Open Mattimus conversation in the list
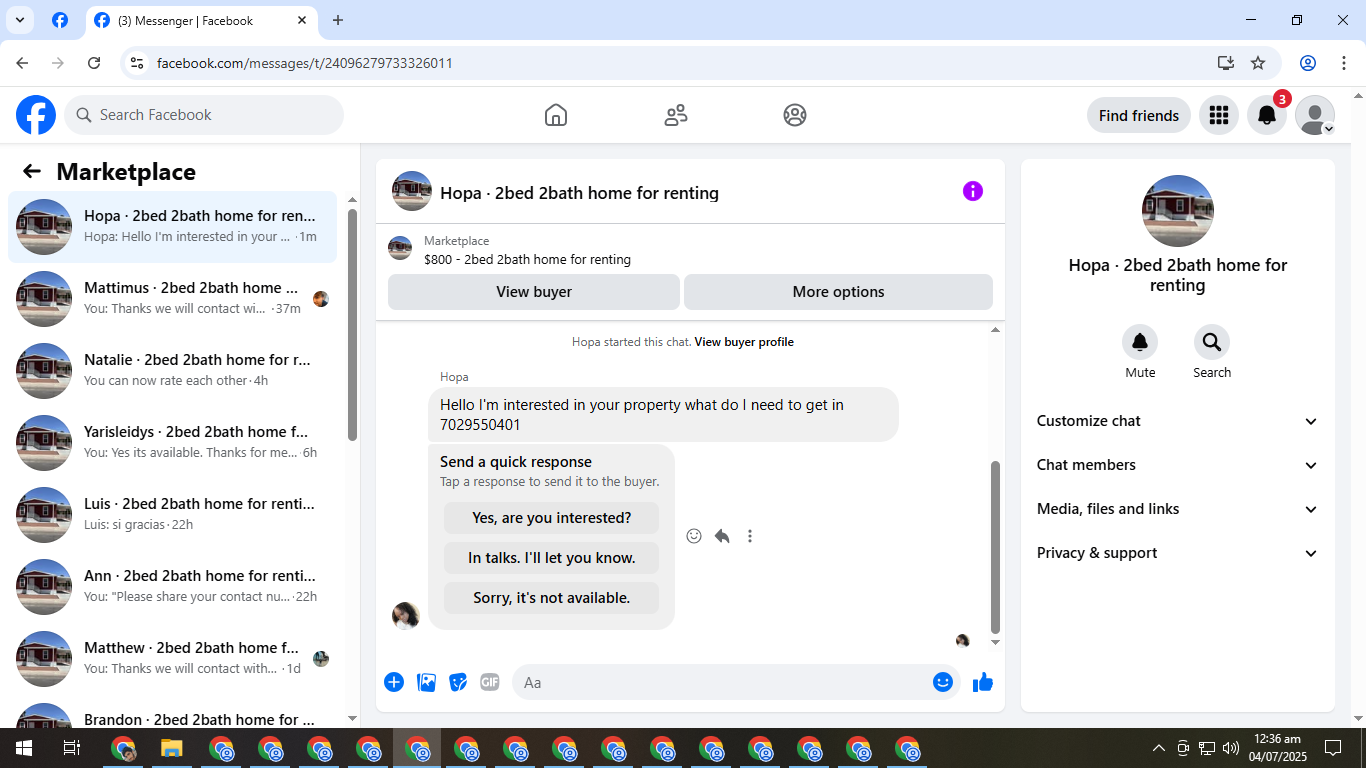The width and height of the screenshot is (1366, 768). pyautogui.click(x=173, y=299)
